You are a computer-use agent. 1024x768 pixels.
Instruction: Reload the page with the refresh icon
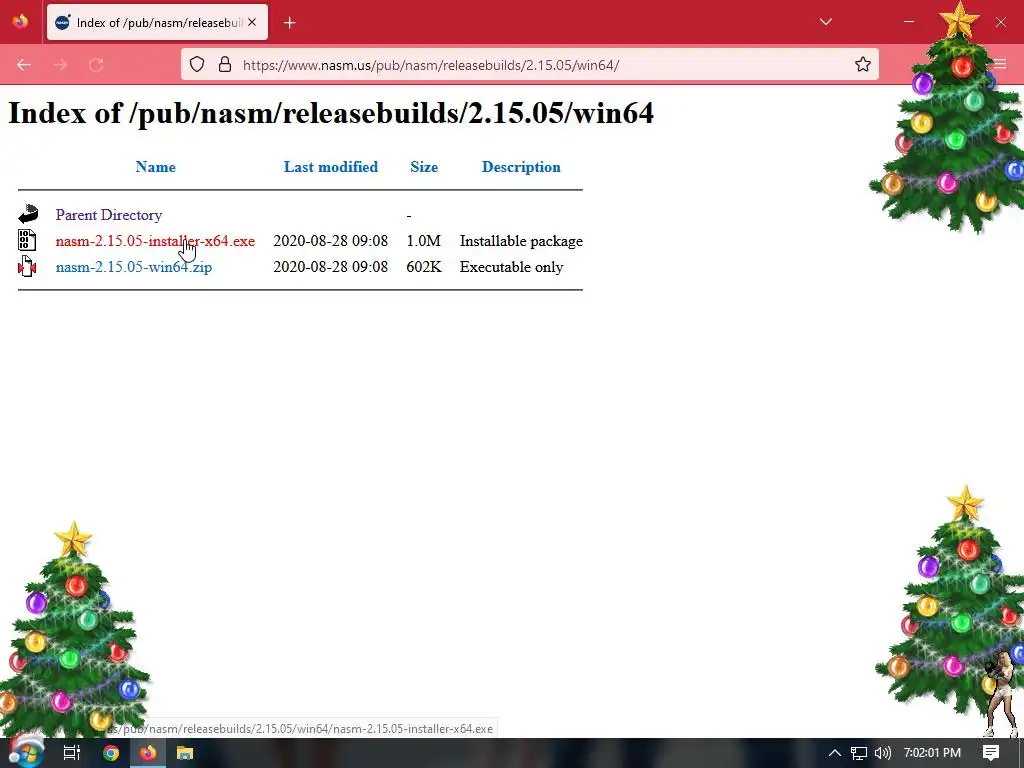[x=96, y=65]
